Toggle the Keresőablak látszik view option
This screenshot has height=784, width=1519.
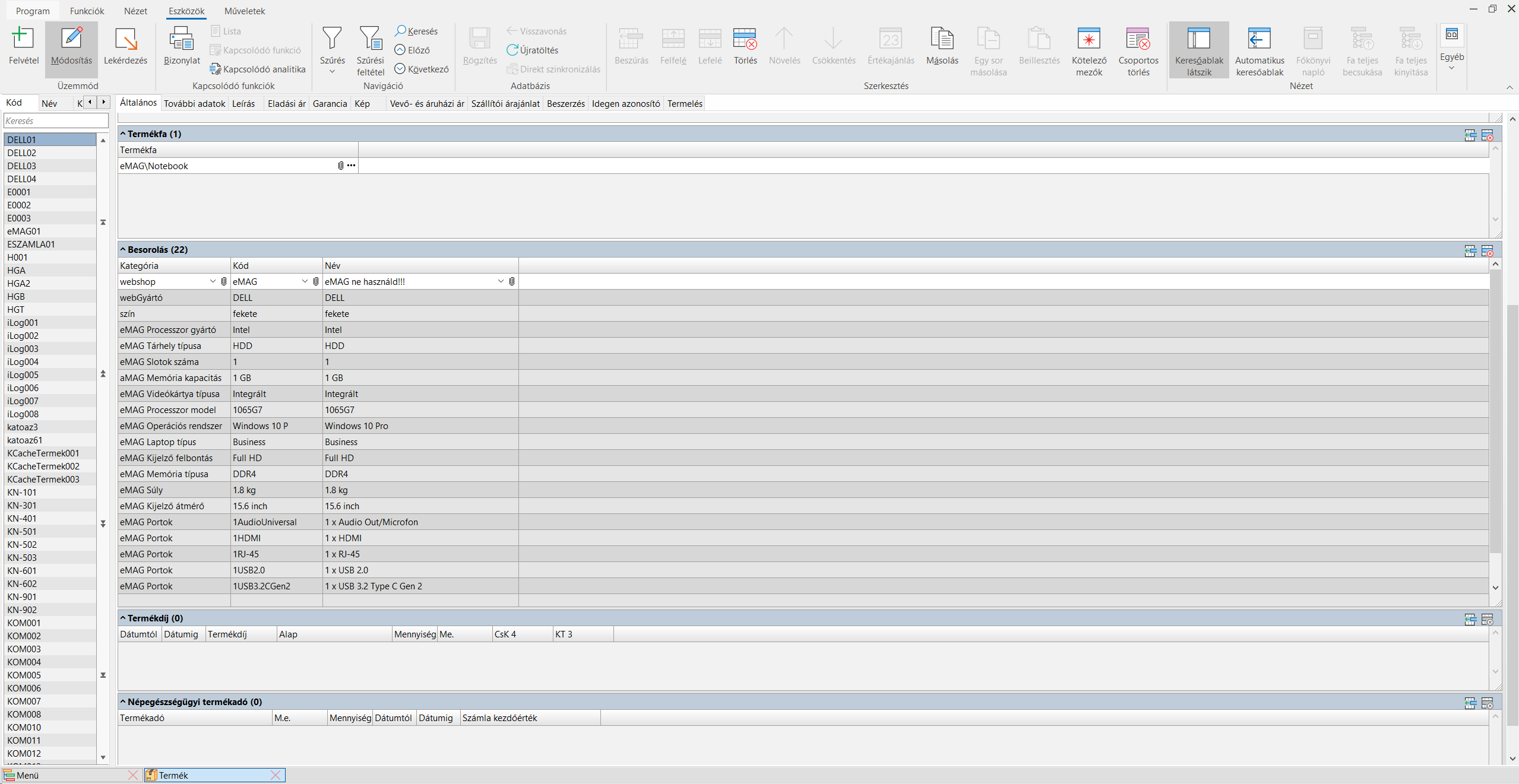click(1198, 39)
